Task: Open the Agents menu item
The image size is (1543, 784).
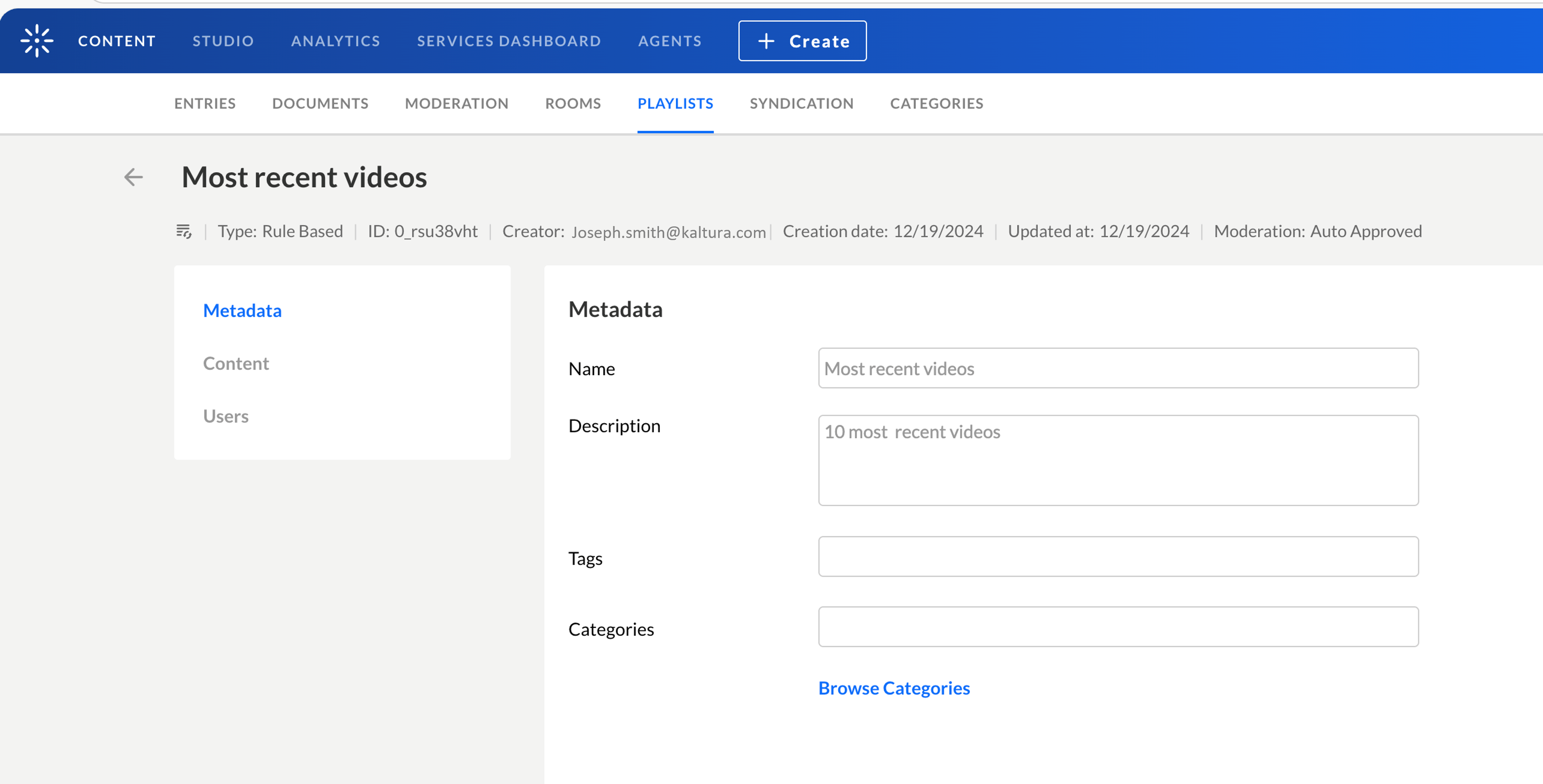Action: pos(669,41)
